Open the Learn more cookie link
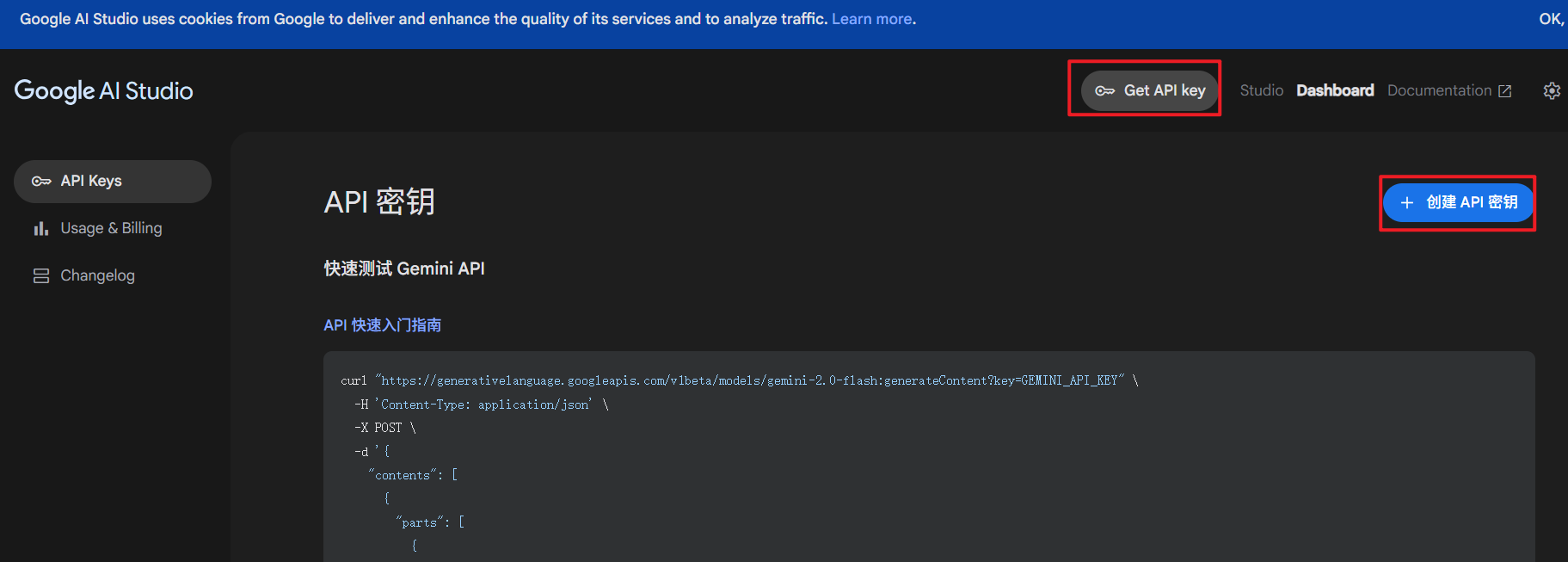The height and width of the screenshot is (562, 1568). tap(871, 19)
